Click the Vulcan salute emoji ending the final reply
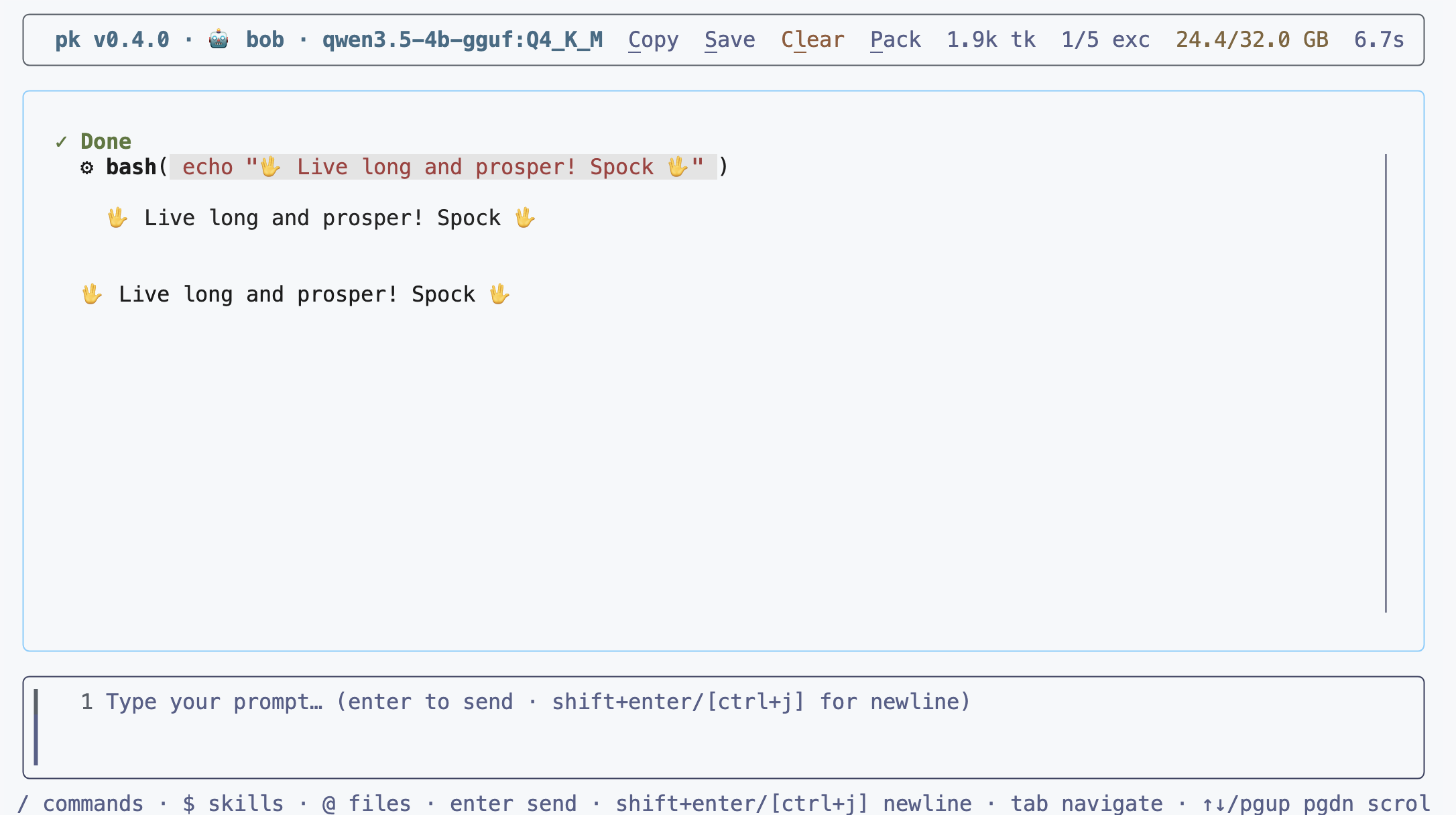The height and width of the screenshot is (815, 1456). coord(499,294)
